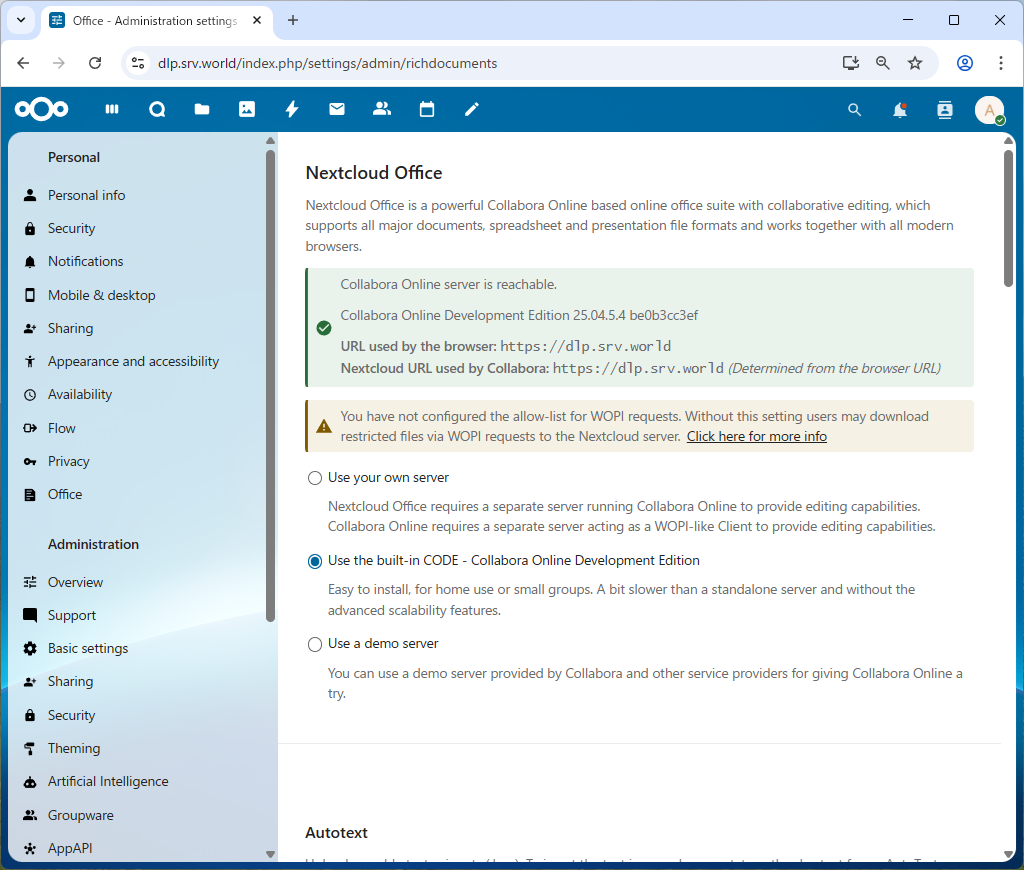
Task: Open the Mail app icon
Action: coord(337,110)
